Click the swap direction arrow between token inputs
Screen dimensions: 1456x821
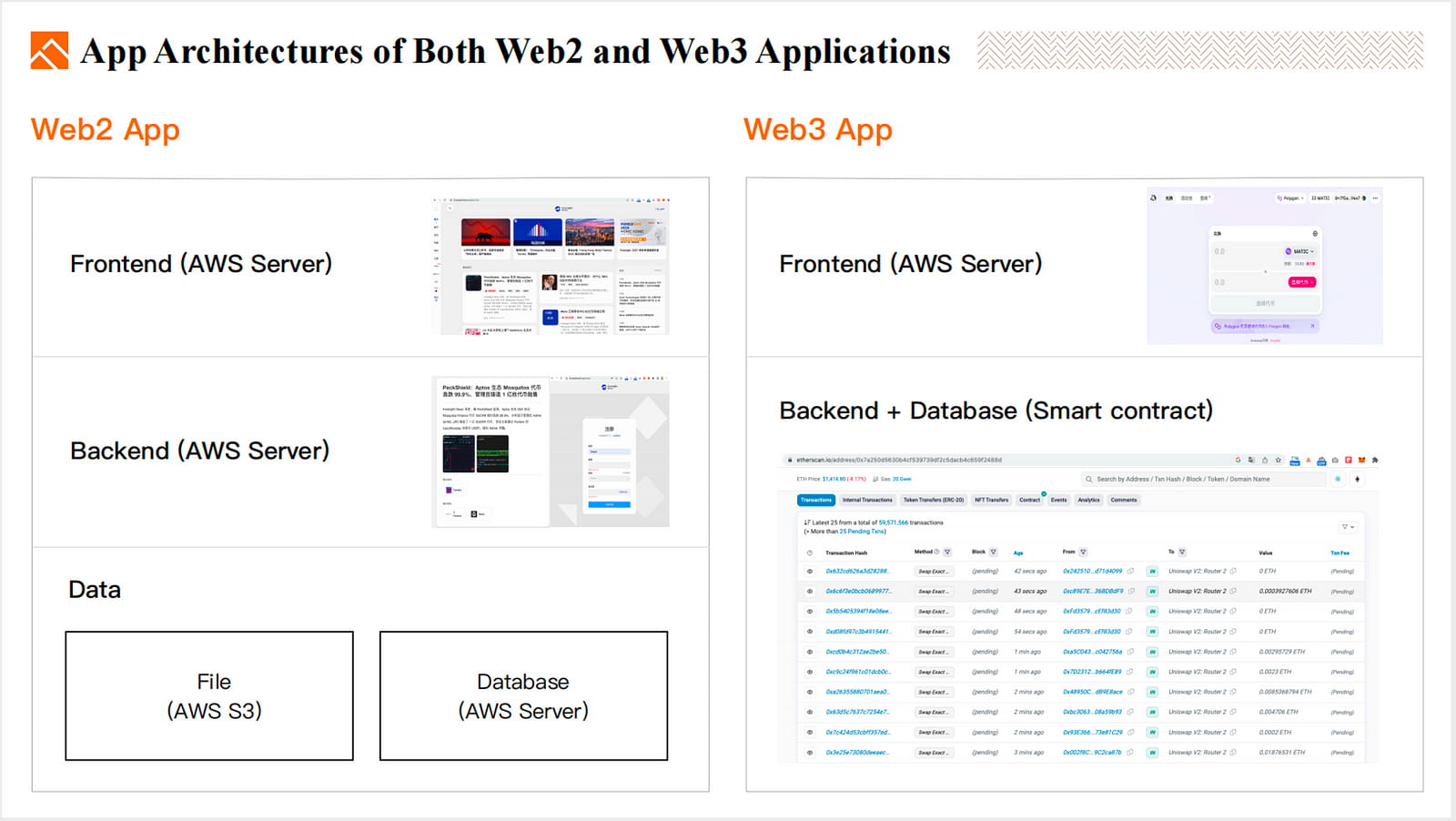click(x=1265, y=271)
